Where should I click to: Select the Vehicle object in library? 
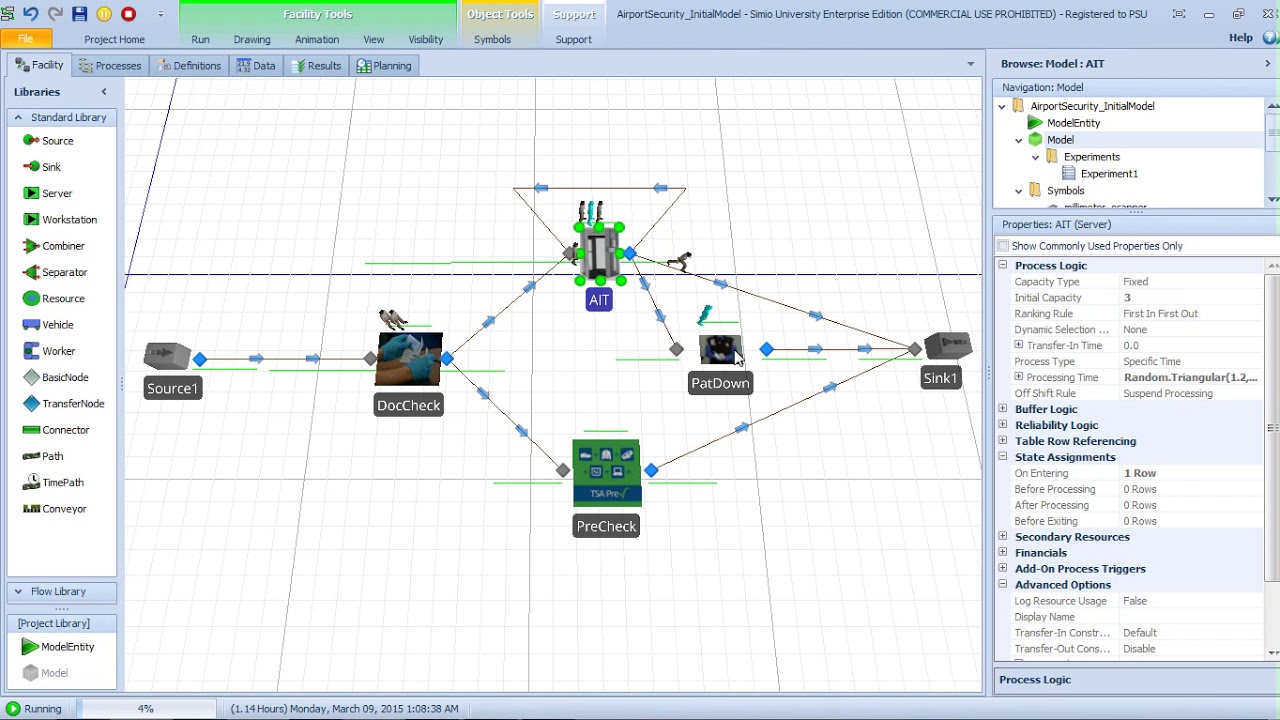[x=48, y=325]
